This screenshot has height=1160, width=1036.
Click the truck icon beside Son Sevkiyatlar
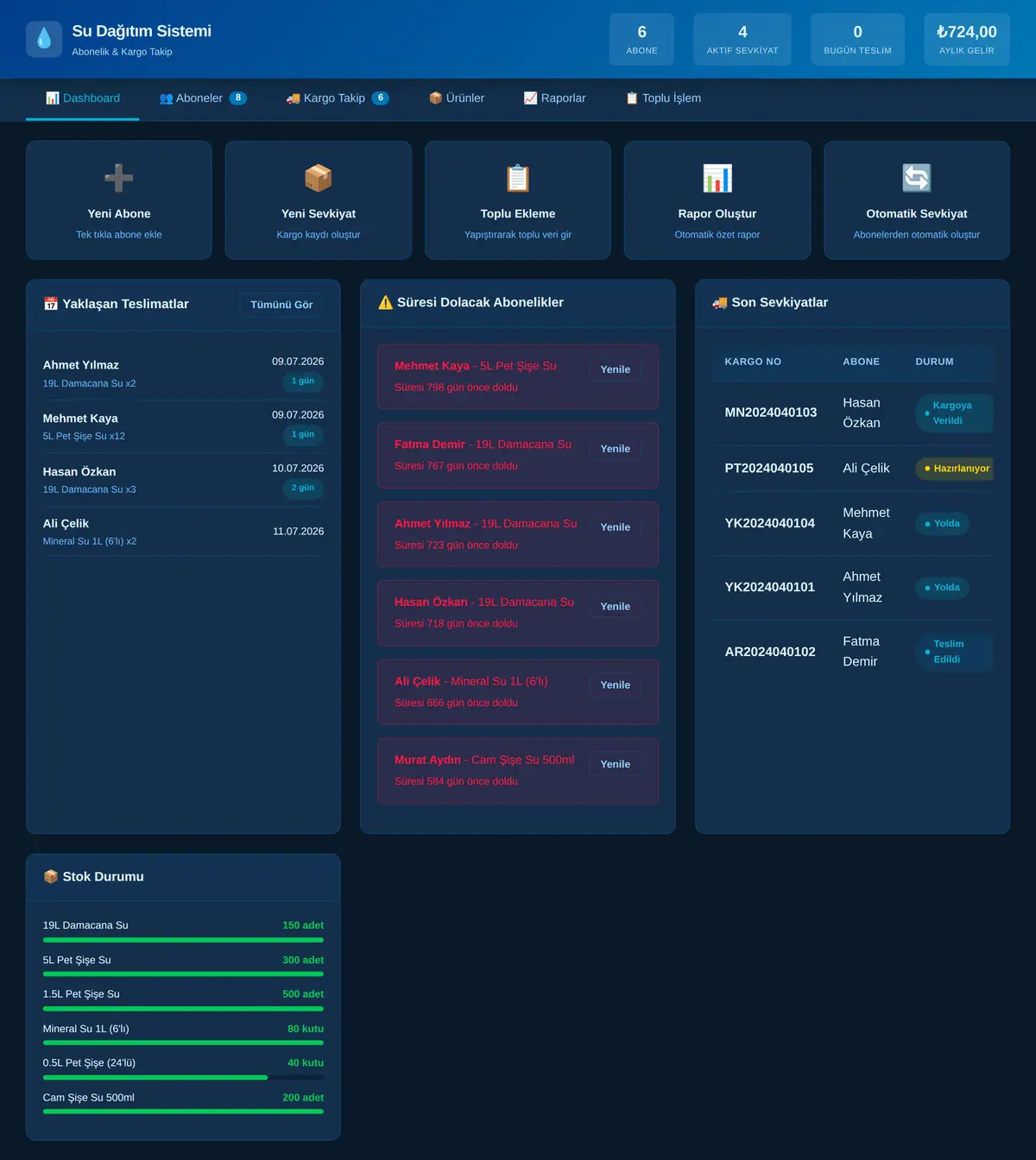[x=720, y=302]
